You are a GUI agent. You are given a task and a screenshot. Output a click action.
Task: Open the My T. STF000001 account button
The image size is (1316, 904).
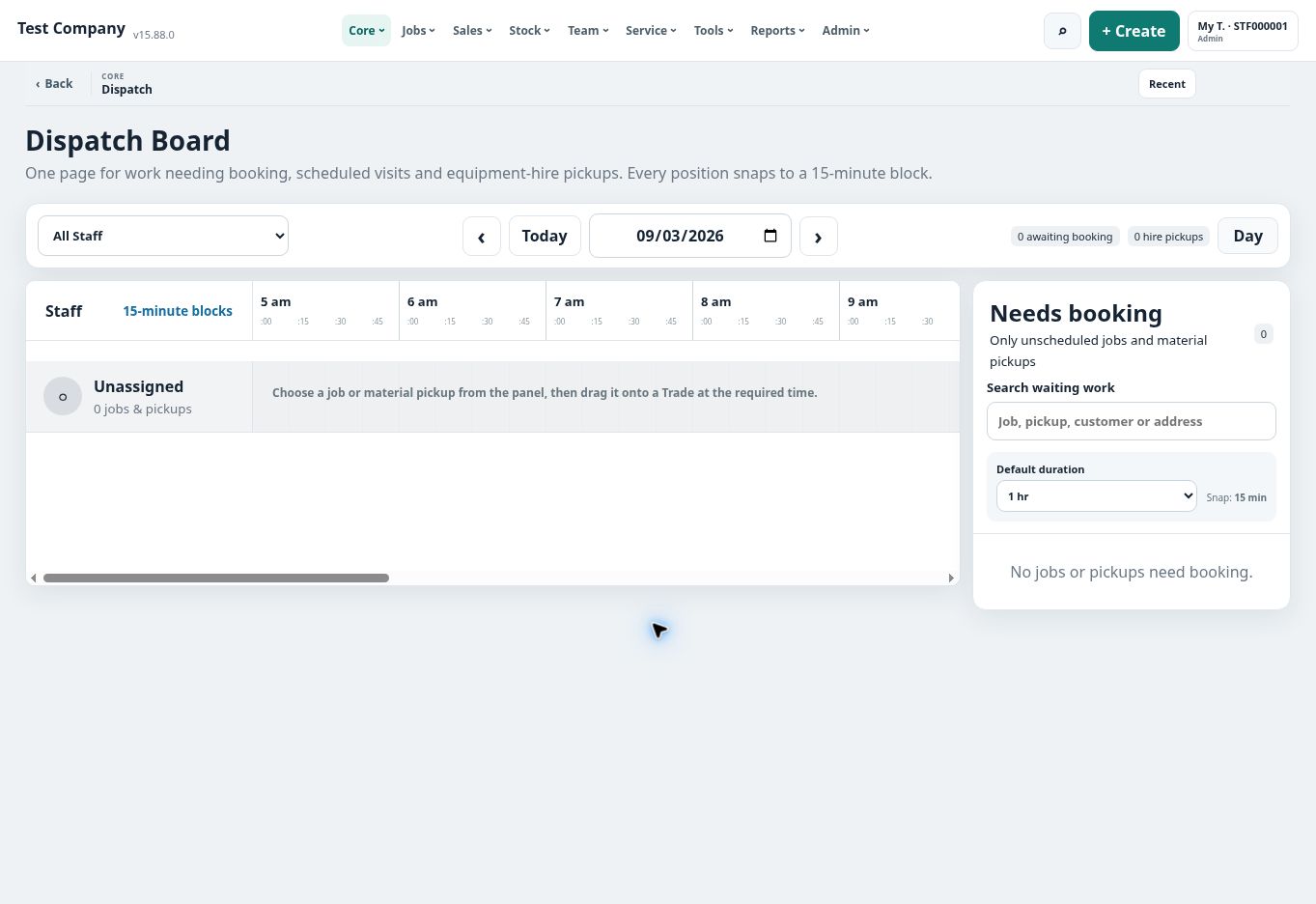tap(1243, 31)
